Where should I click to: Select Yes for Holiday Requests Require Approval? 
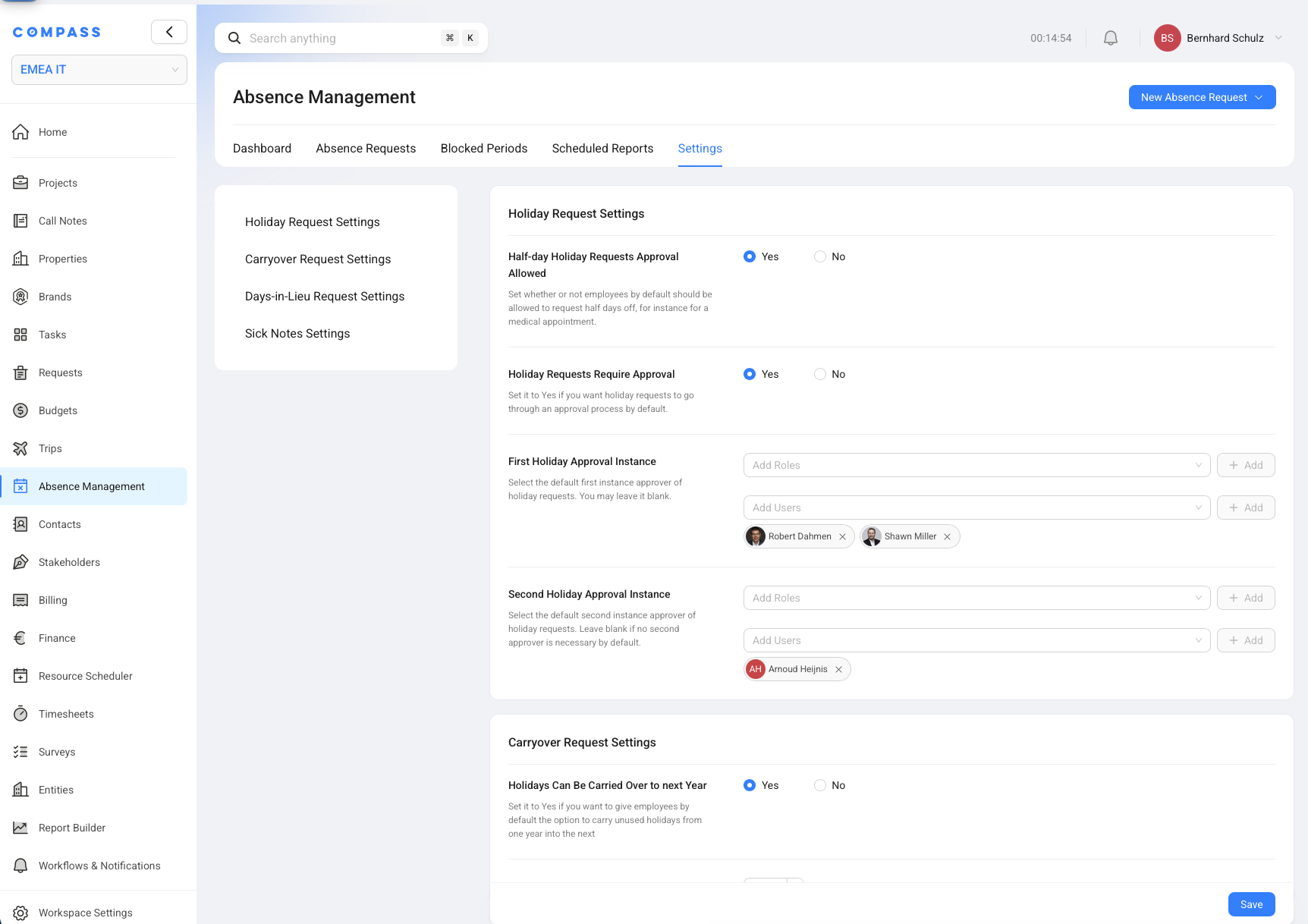click(x=750, y=374)
